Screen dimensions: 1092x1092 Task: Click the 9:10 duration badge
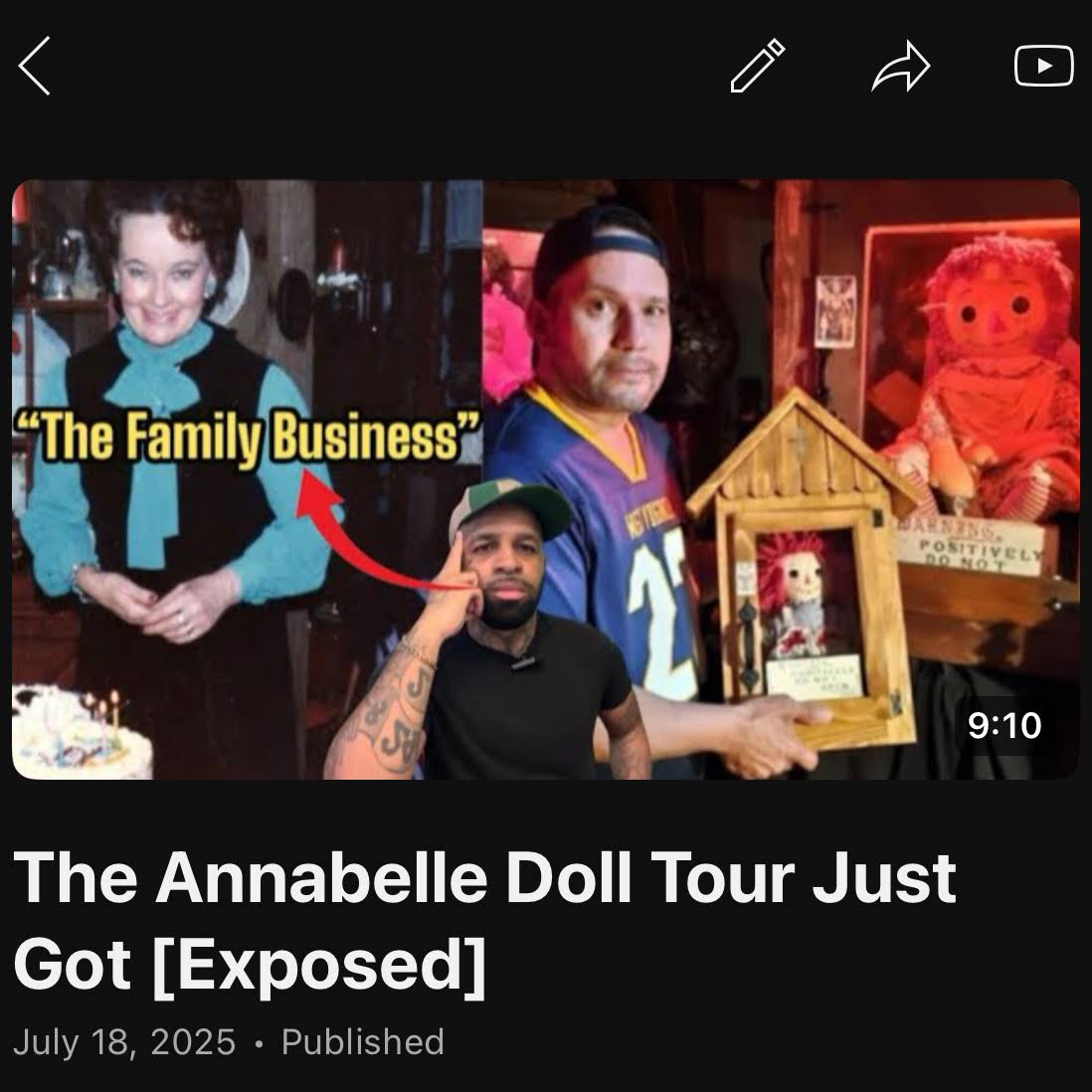(1004, 725)
